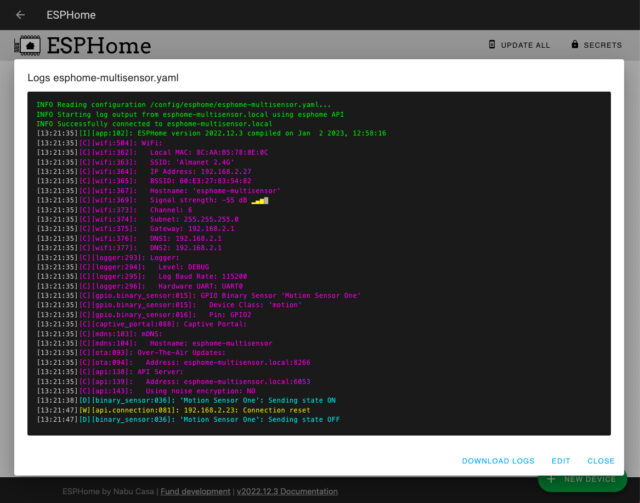Click the API Address local:6053 line
The width and height of the screenshot is (640, 503).
(173, 382)
